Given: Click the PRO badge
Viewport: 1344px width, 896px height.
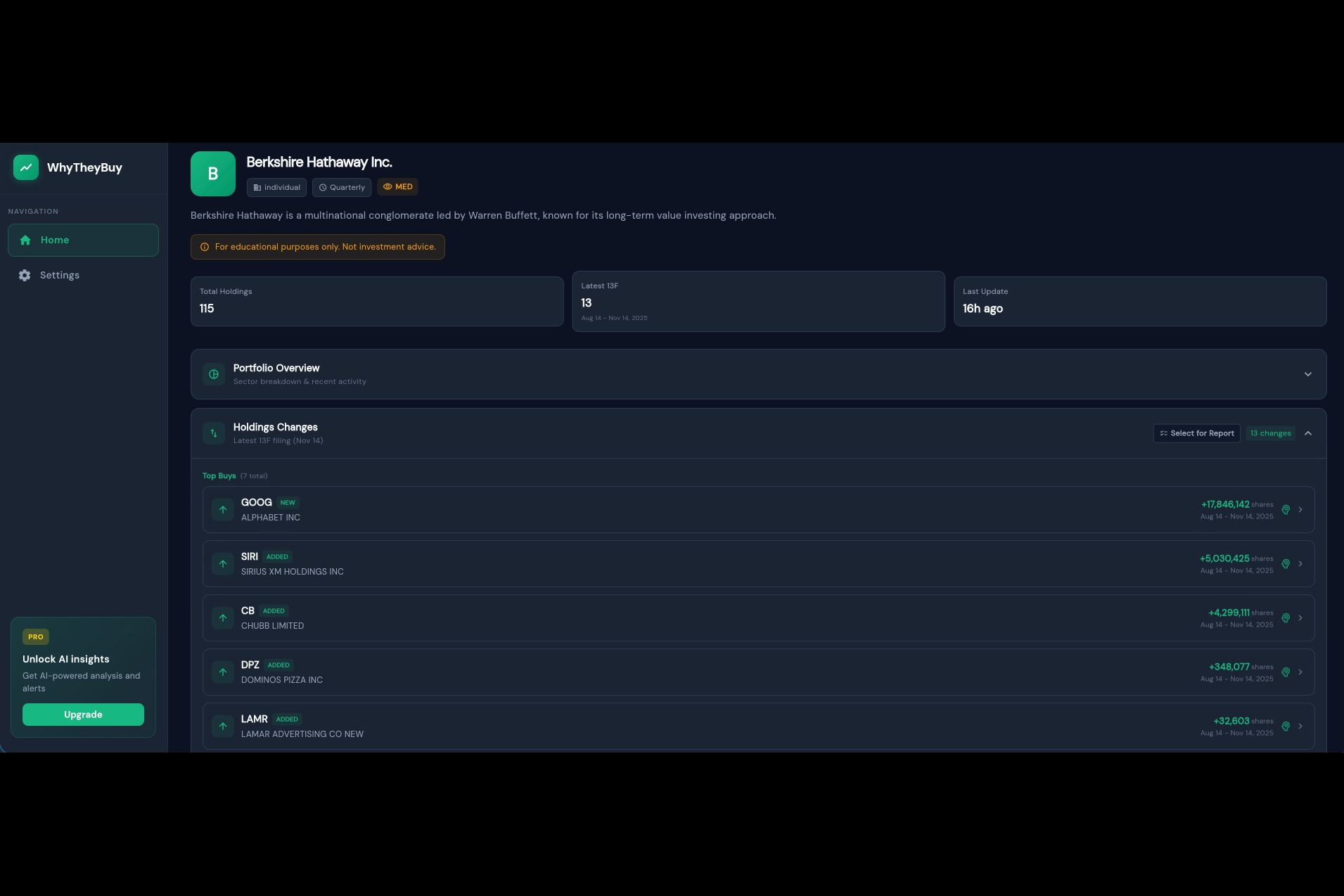Looking at the screenshot, I should tap(36, 636).
